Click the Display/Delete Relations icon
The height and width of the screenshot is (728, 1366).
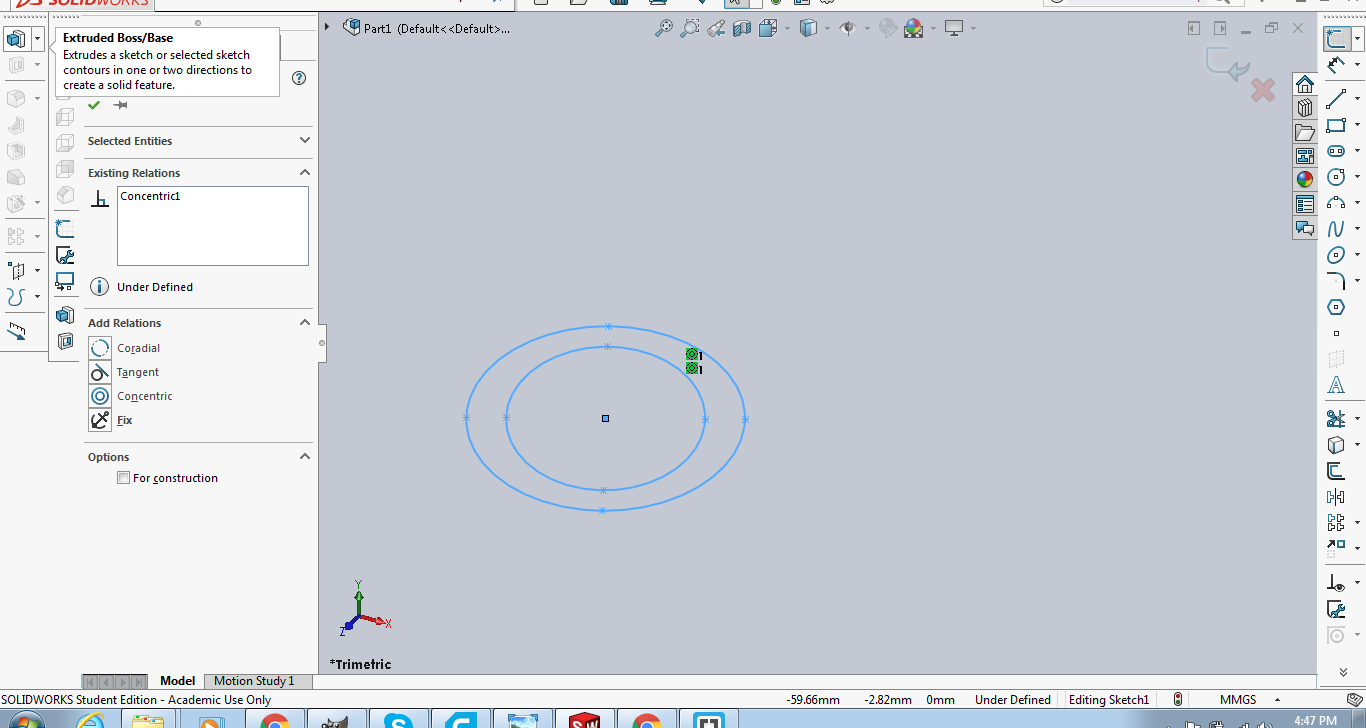click(x=1336, y=582)
